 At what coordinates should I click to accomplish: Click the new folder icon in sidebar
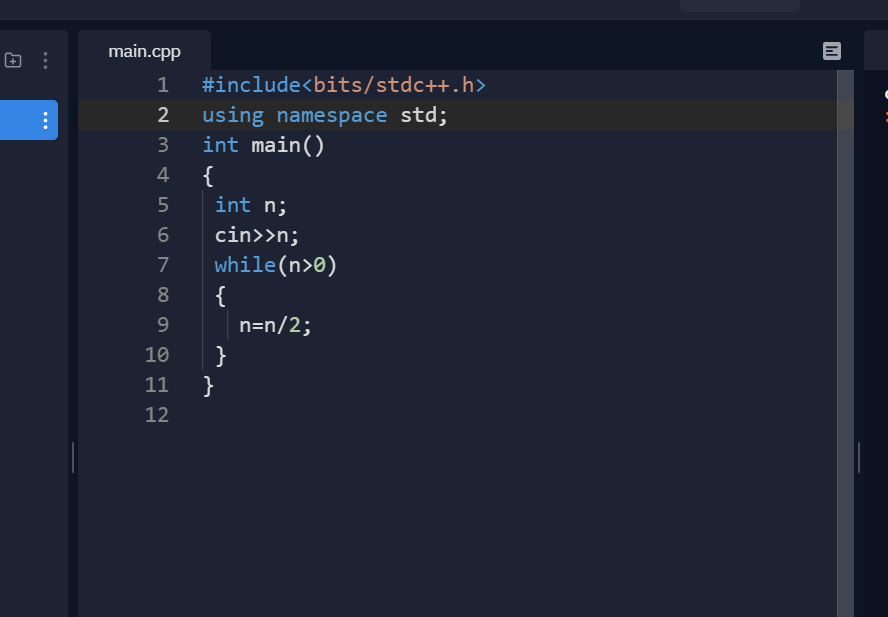13,61
